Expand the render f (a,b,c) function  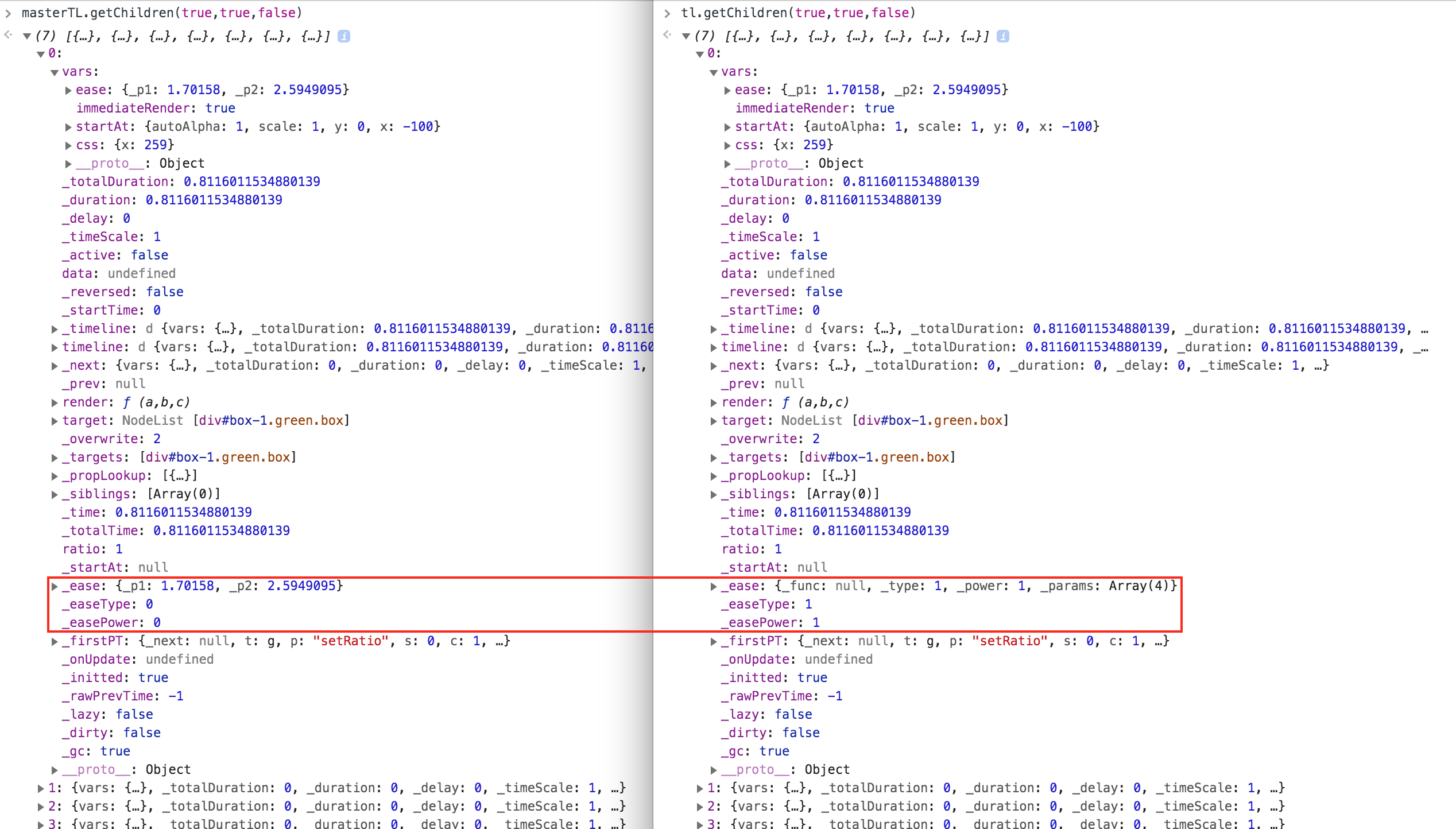(54, 402)
